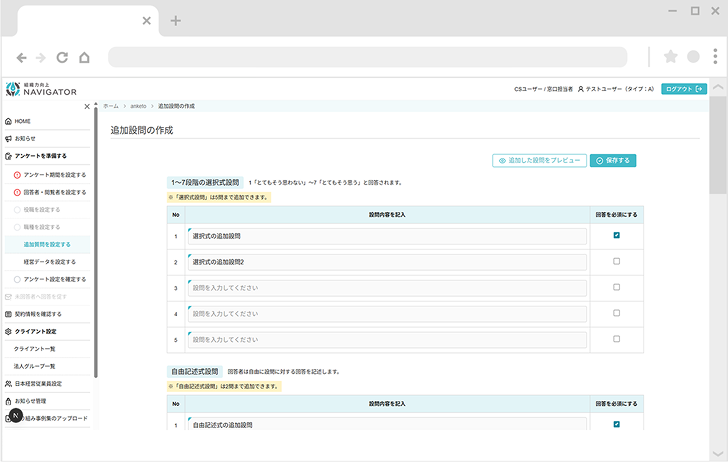Click the bookmark star icon
The height and width of the screenshot is (462, 728).
coord(670,57)
